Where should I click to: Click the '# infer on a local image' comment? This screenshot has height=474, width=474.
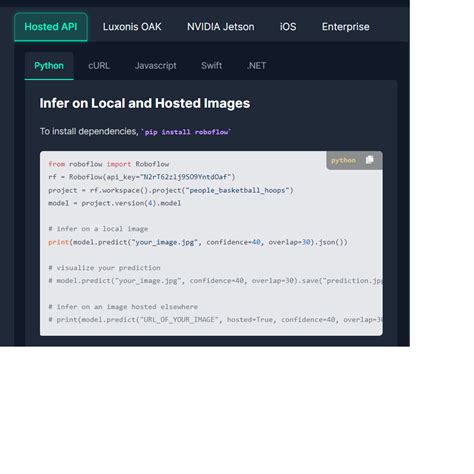coord(98,229)
